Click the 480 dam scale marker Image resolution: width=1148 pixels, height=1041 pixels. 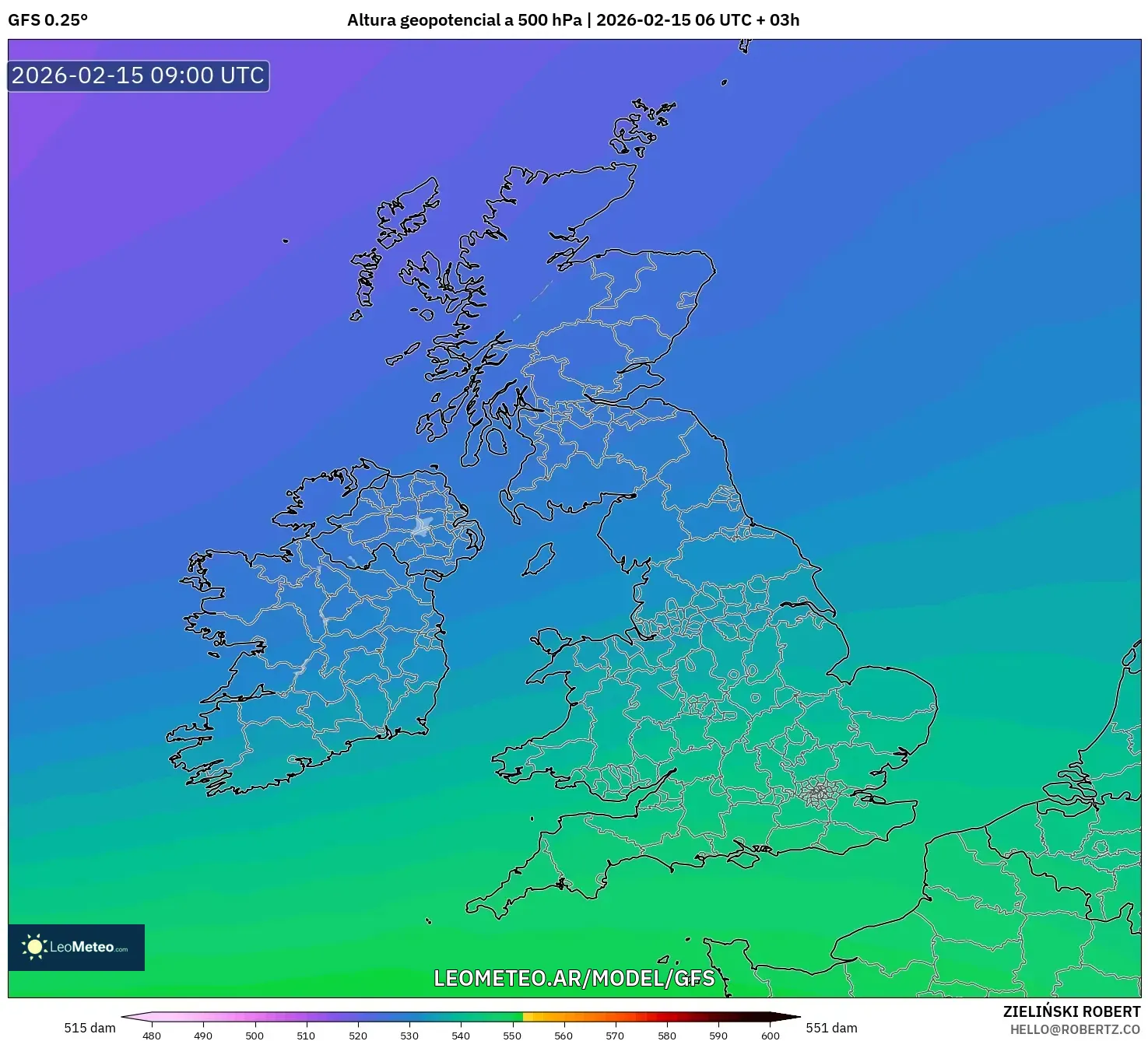point(153,1036)
